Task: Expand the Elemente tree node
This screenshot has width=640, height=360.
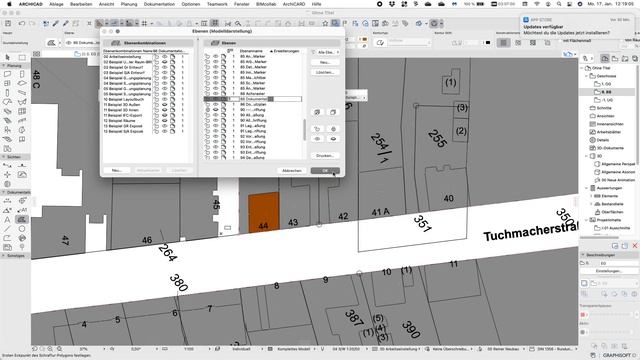Action: click(591, 196)
